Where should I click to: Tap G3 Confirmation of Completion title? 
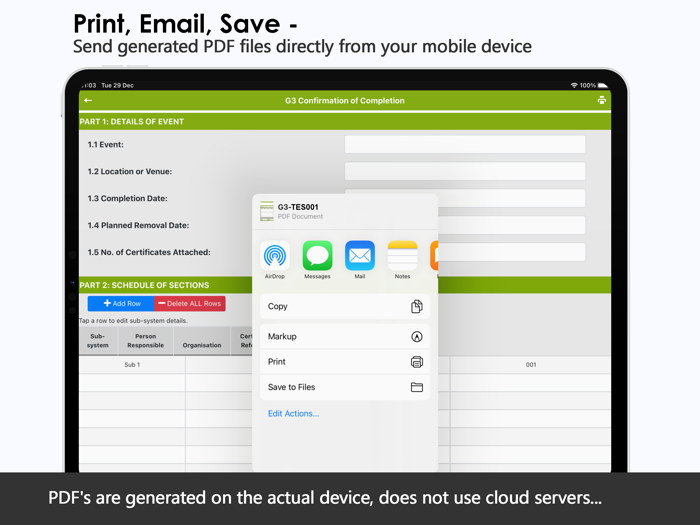(345, 100)
